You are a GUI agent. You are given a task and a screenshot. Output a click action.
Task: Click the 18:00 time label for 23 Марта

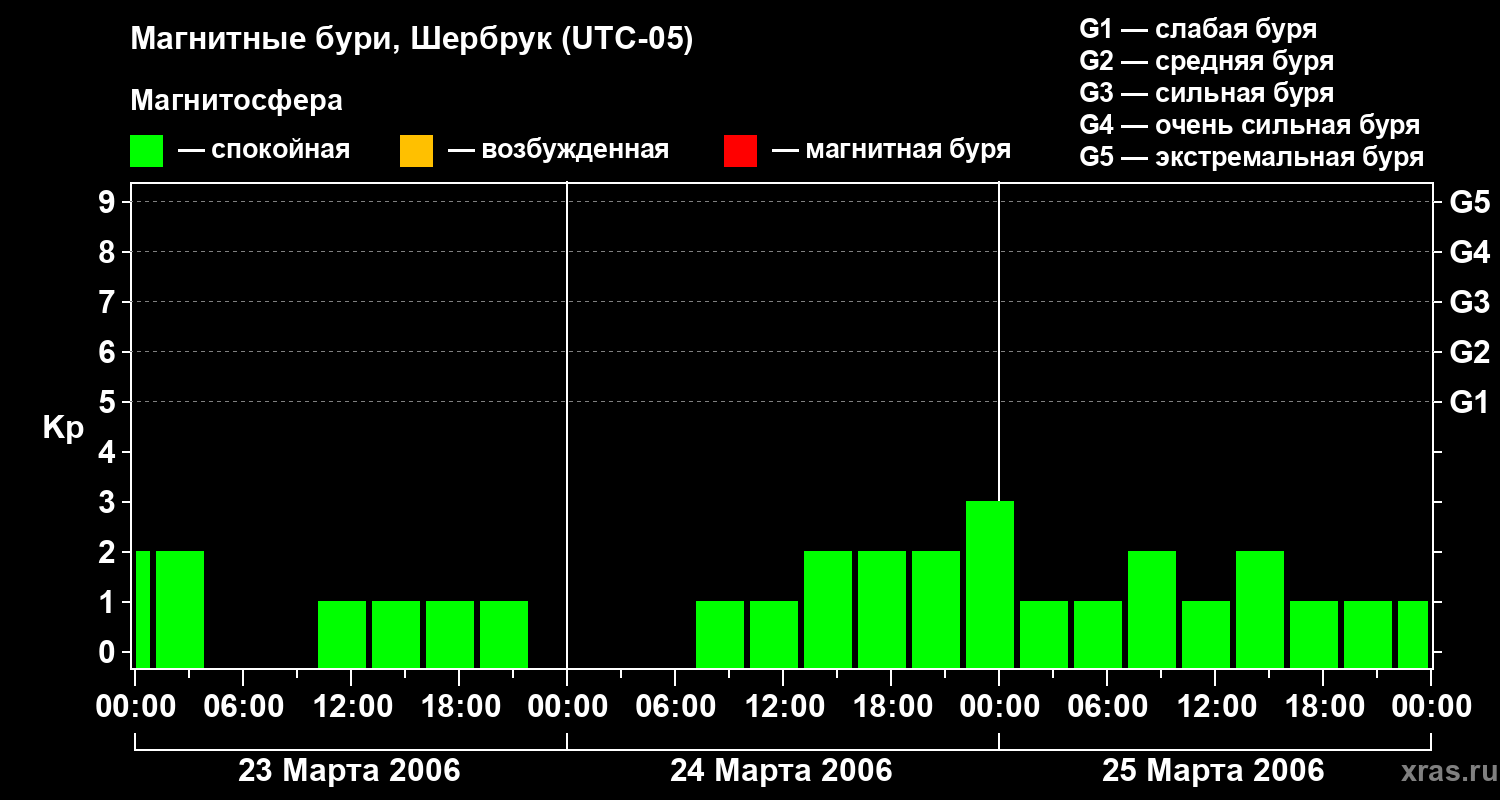coord(459,707)
